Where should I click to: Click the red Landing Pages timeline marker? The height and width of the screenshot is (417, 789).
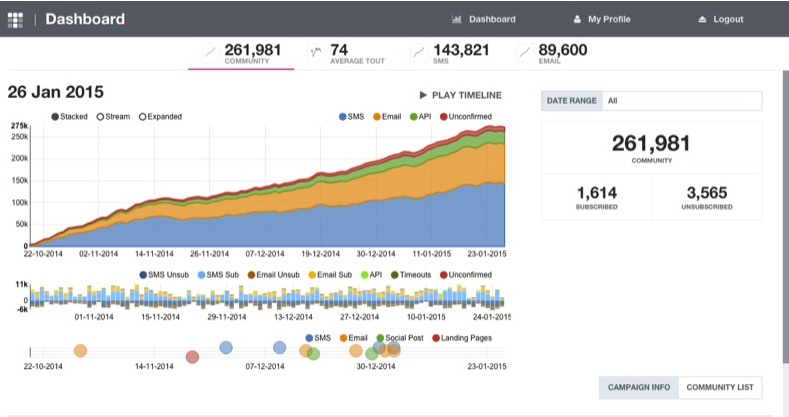click(192, 357)
